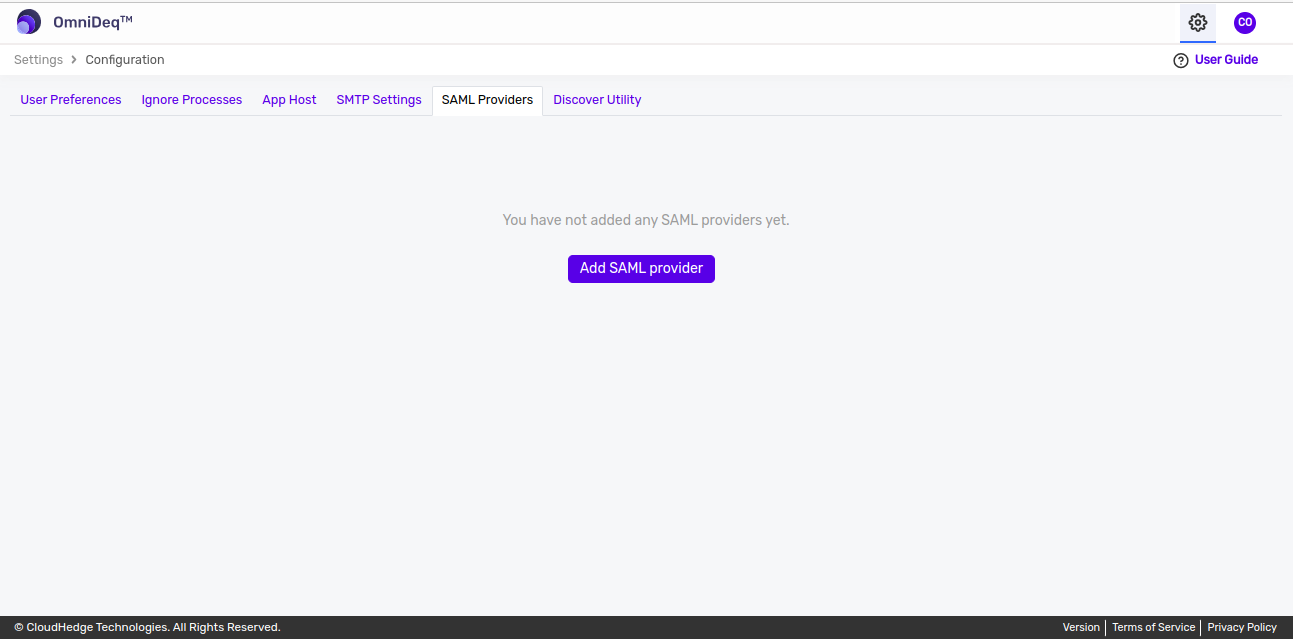
Task: Click the User Guide help icon
Action: click(x=1181, y=60)
